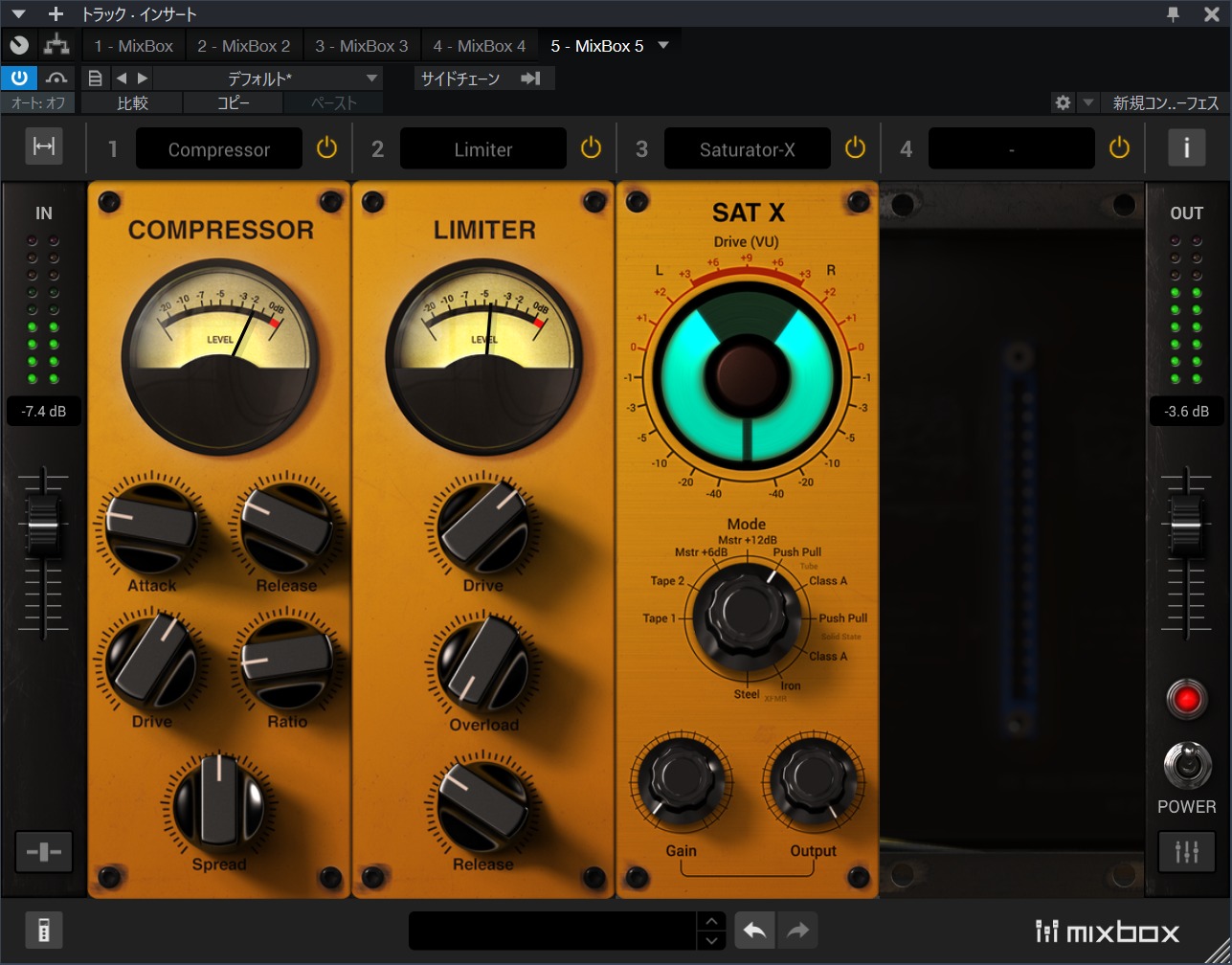Switch to the 3 - MixBox 3 tab

(x=361, y=45)
